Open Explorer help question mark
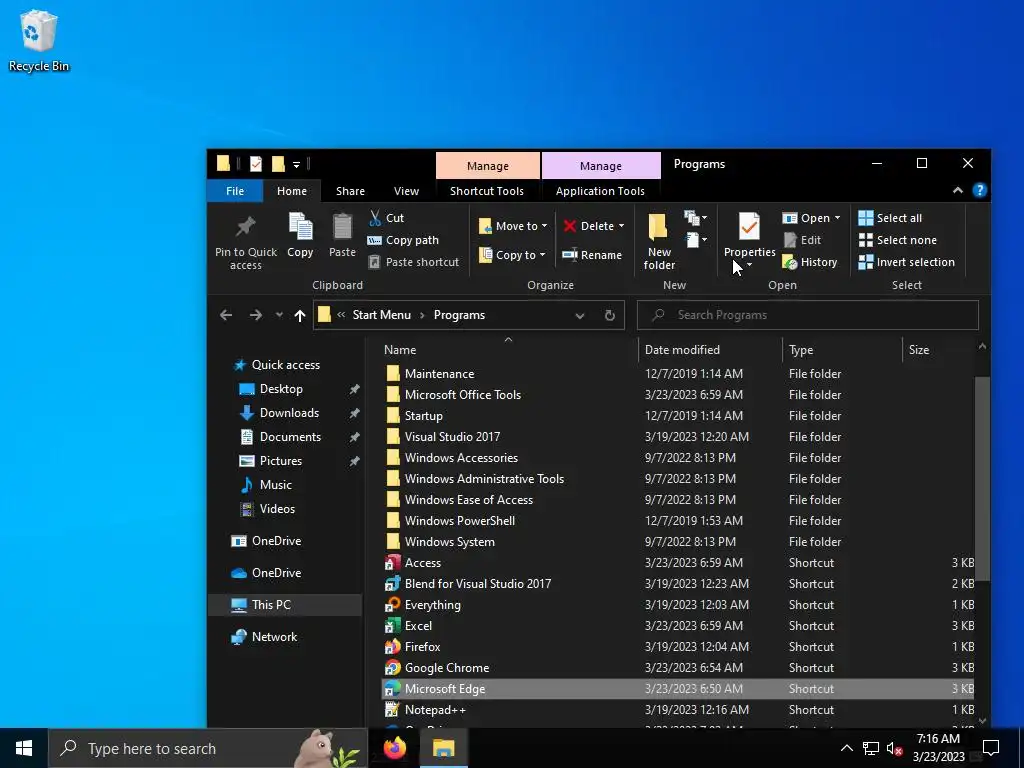This screenshot has width=1024, height=768. pos(979,190)
